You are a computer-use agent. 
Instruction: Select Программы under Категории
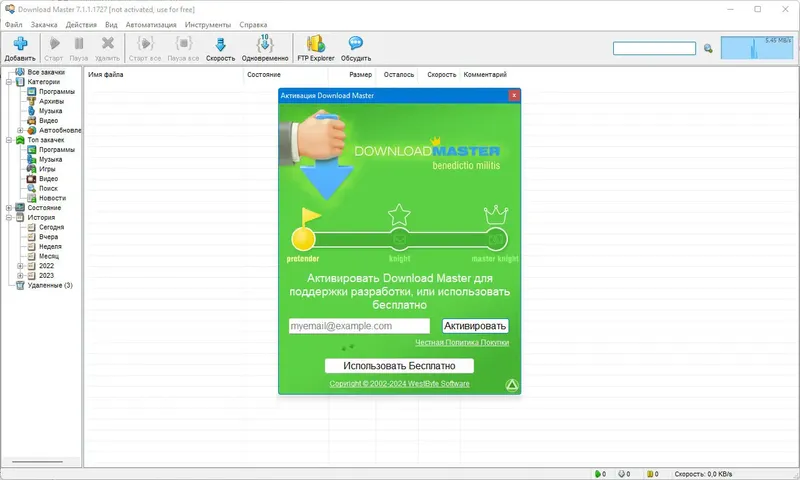pyautogui.click(x=57, y=91)
